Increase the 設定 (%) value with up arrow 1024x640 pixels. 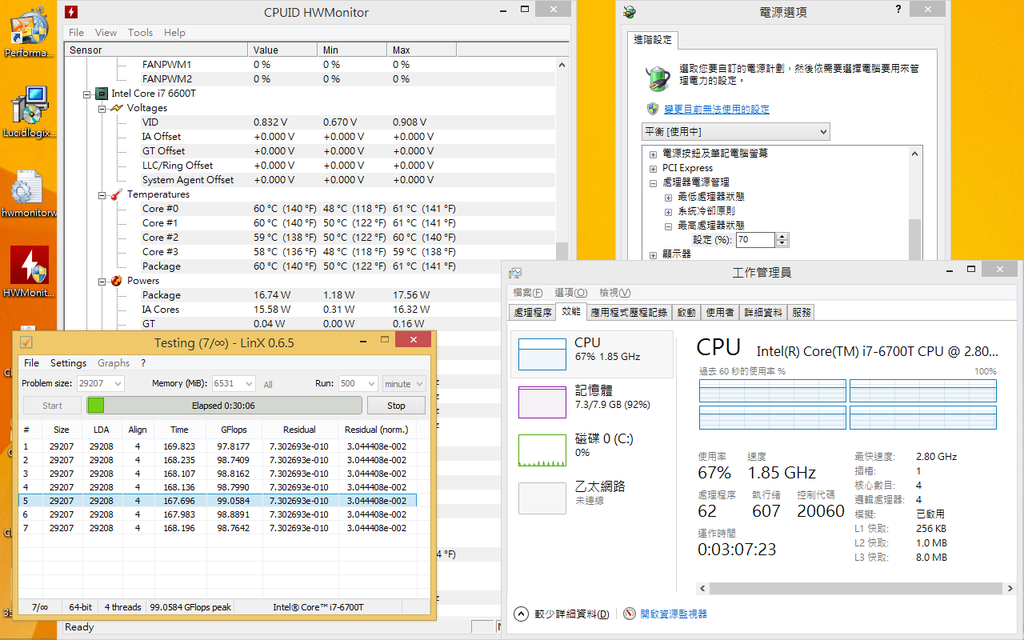click(782, 236)
